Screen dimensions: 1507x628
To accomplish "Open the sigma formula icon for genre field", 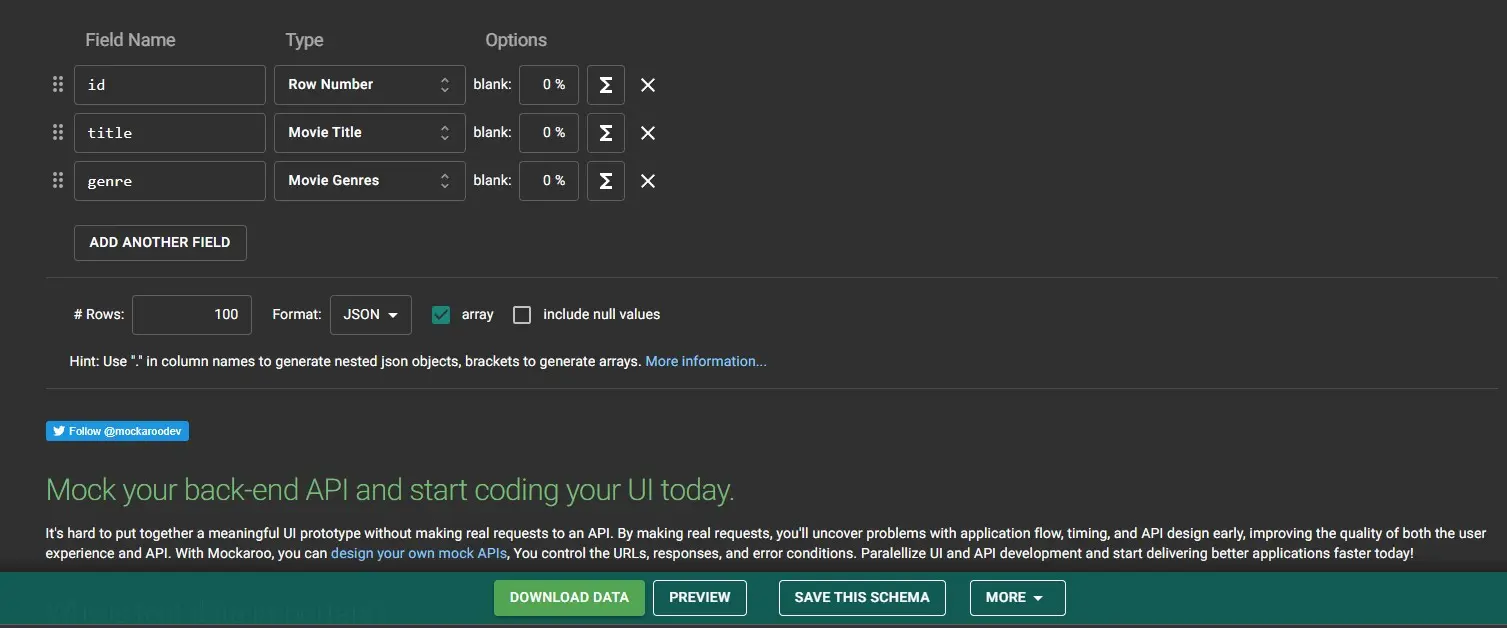I will click(x=605, y=180).
